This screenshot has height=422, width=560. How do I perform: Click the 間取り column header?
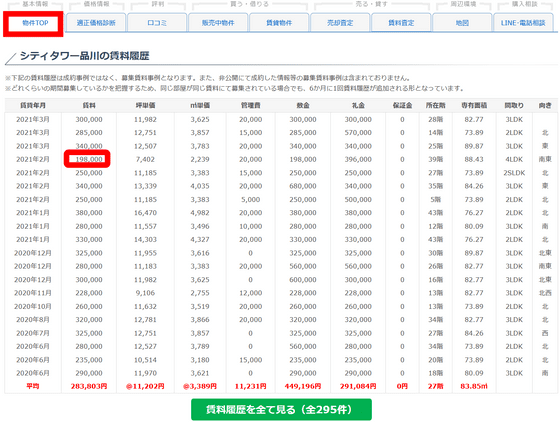click(x=514, y=106)
